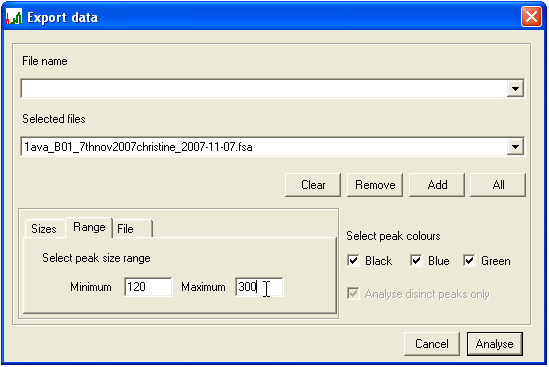549x367 pixels.
Task: Click the Export data title bar icon
Action: (14, 17)
